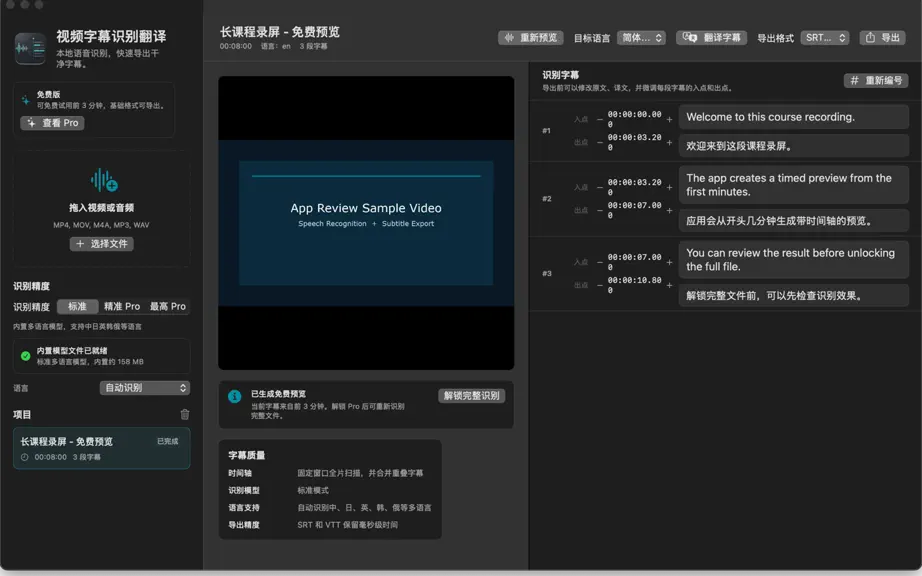
Task: Decrease subtitle #2 in-point with minus
Action: tap(600, 187)
